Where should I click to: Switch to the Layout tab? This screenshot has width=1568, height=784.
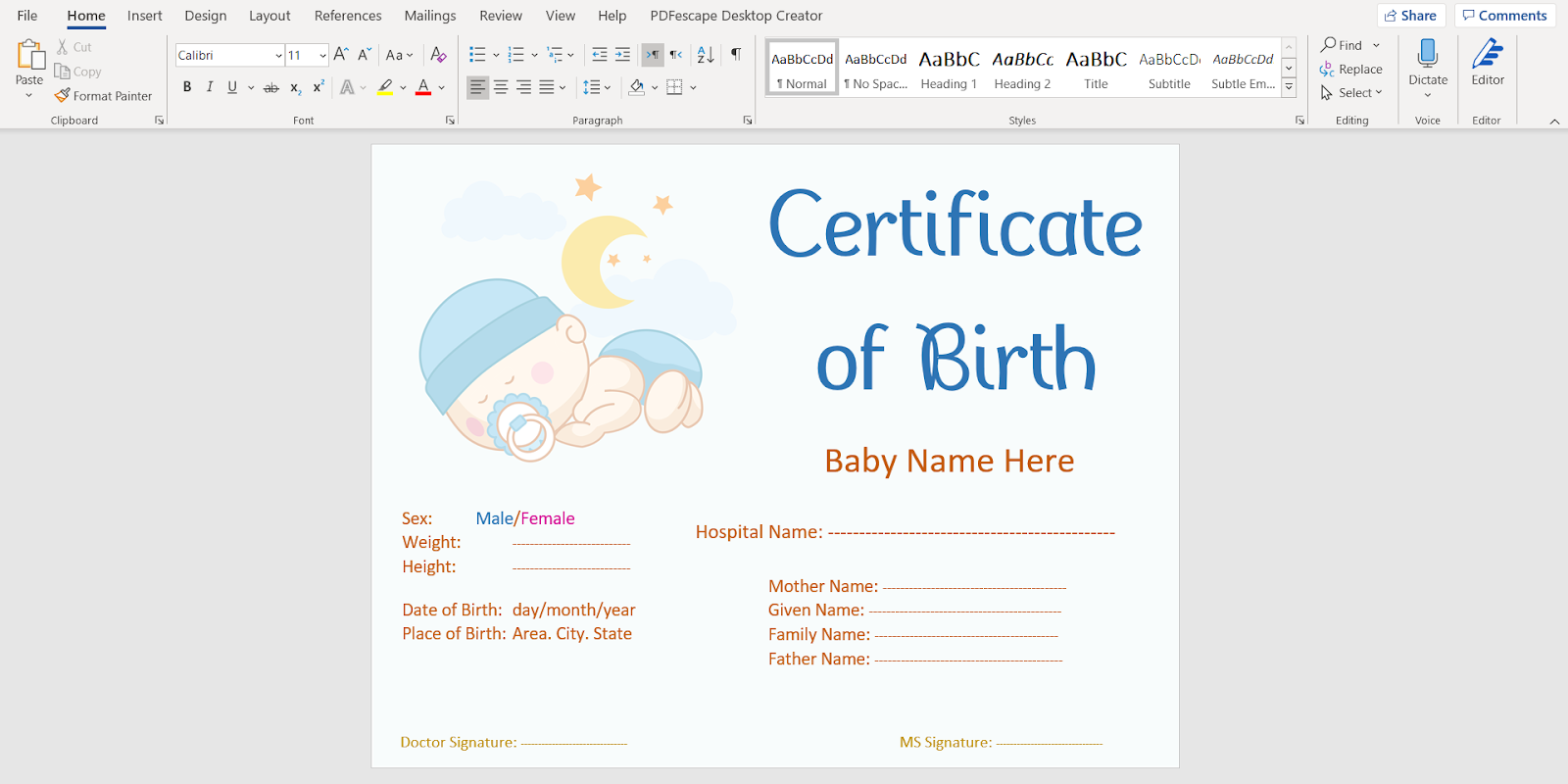pos(269,16)
